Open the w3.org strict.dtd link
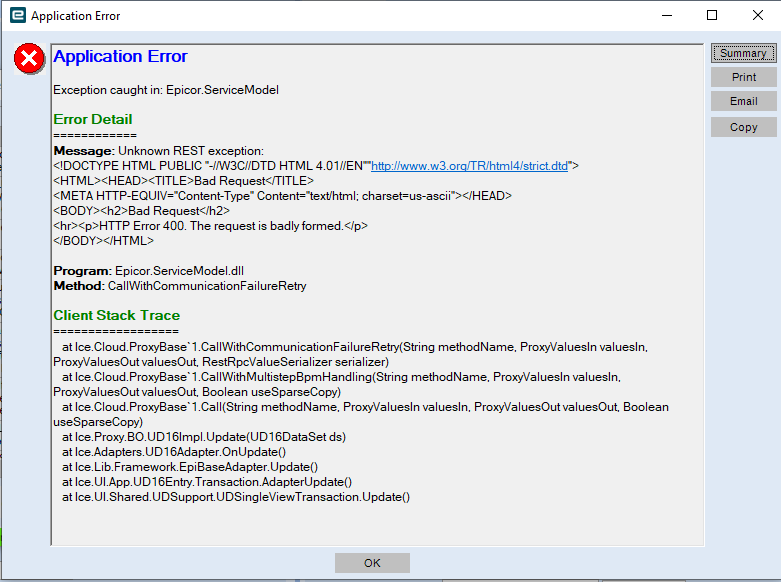The height and width of the screenshot is (582, 781). tap(469, 166)
